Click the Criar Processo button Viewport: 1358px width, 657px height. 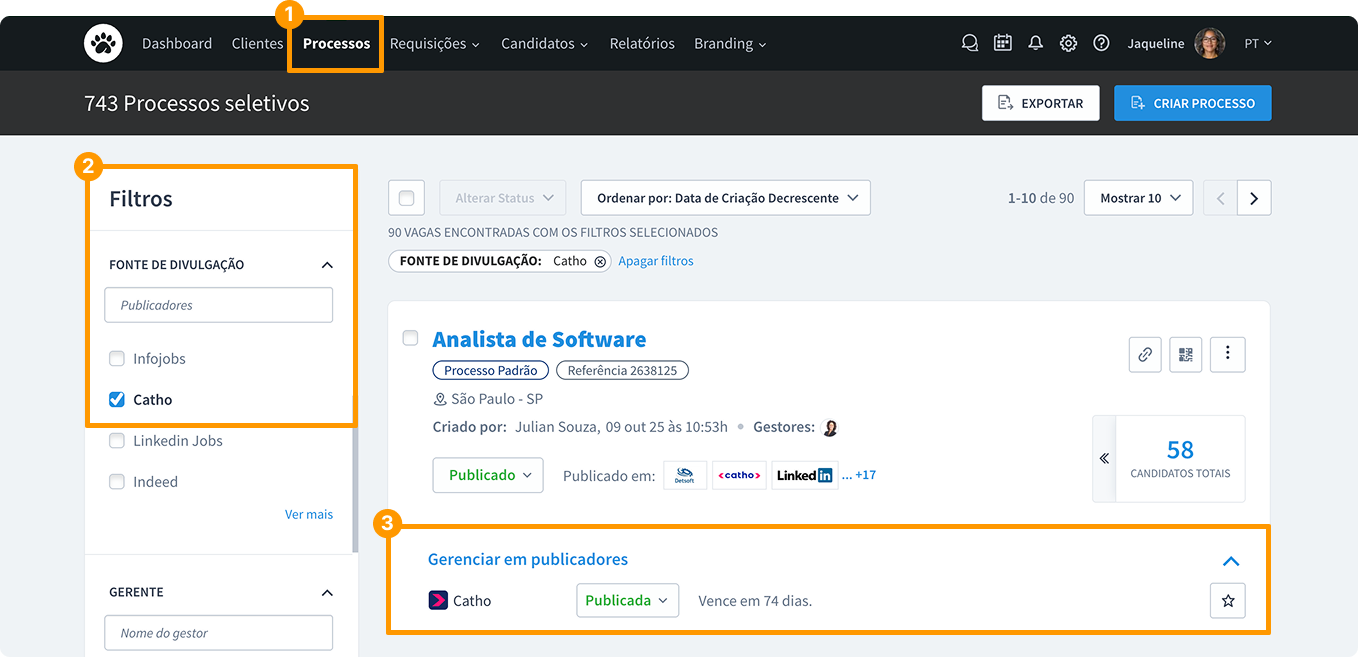pos(1192,103)
